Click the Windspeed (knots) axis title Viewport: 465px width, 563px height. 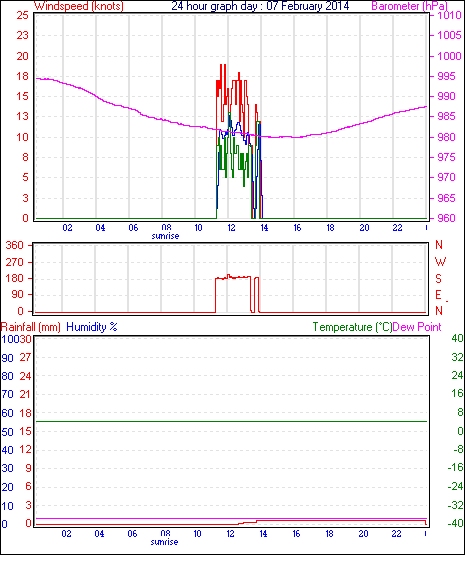(x=79, y=6)
